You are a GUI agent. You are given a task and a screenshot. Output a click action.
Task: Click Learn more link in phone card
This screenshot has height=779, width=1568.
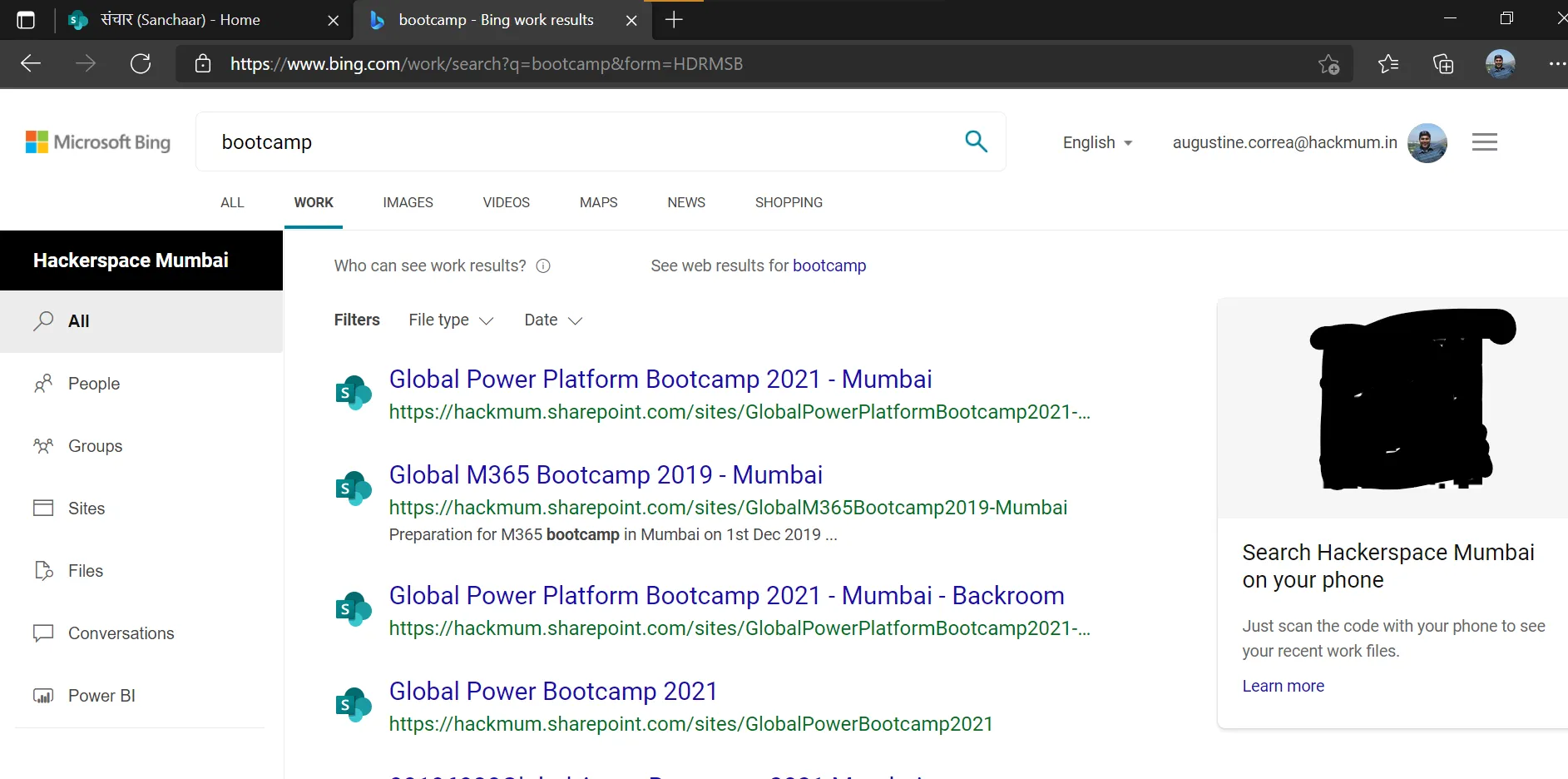pos(1283,686)
